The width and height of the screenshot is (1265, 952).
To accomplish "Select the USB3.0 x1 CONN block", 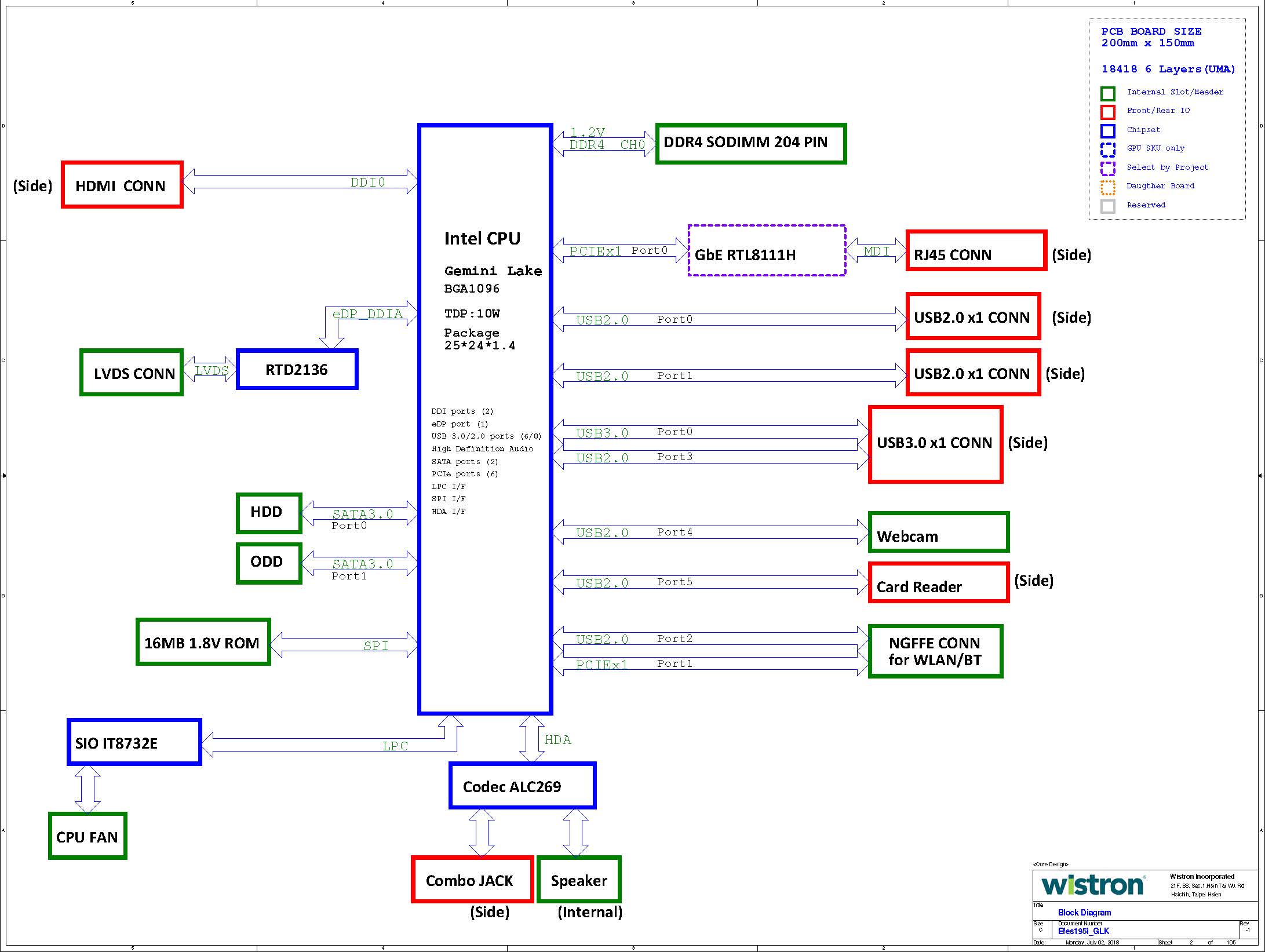I will coord(935,444).
